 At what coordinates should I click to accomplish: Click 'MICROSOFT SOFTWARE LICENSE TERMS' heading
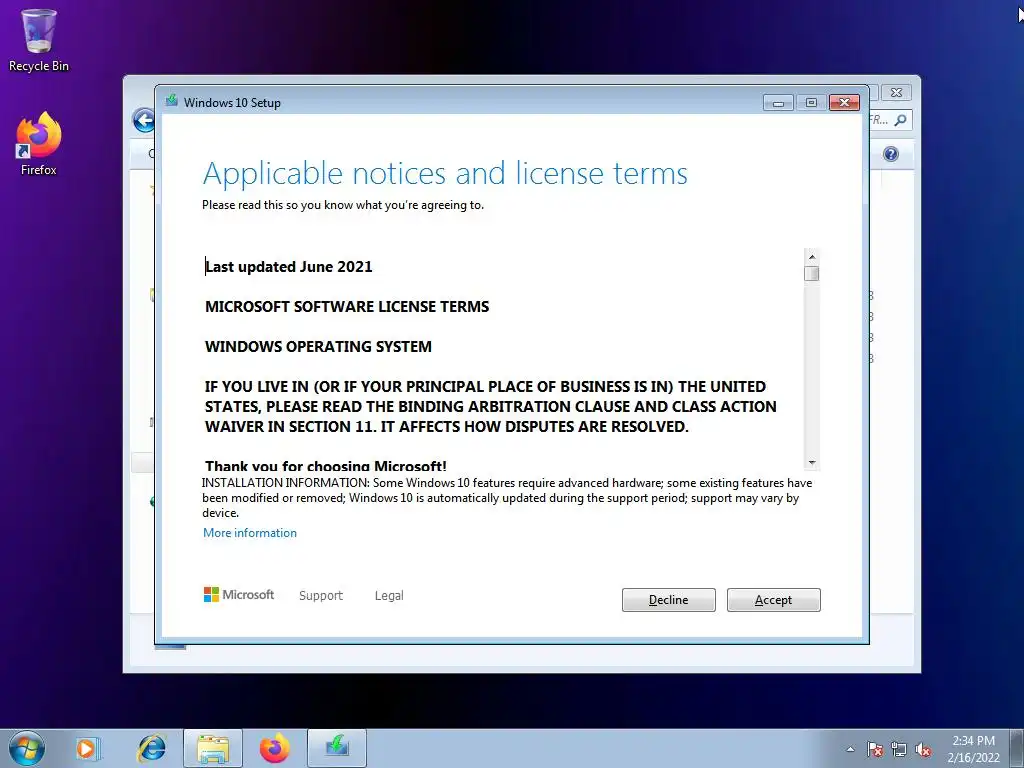point(347,306)
